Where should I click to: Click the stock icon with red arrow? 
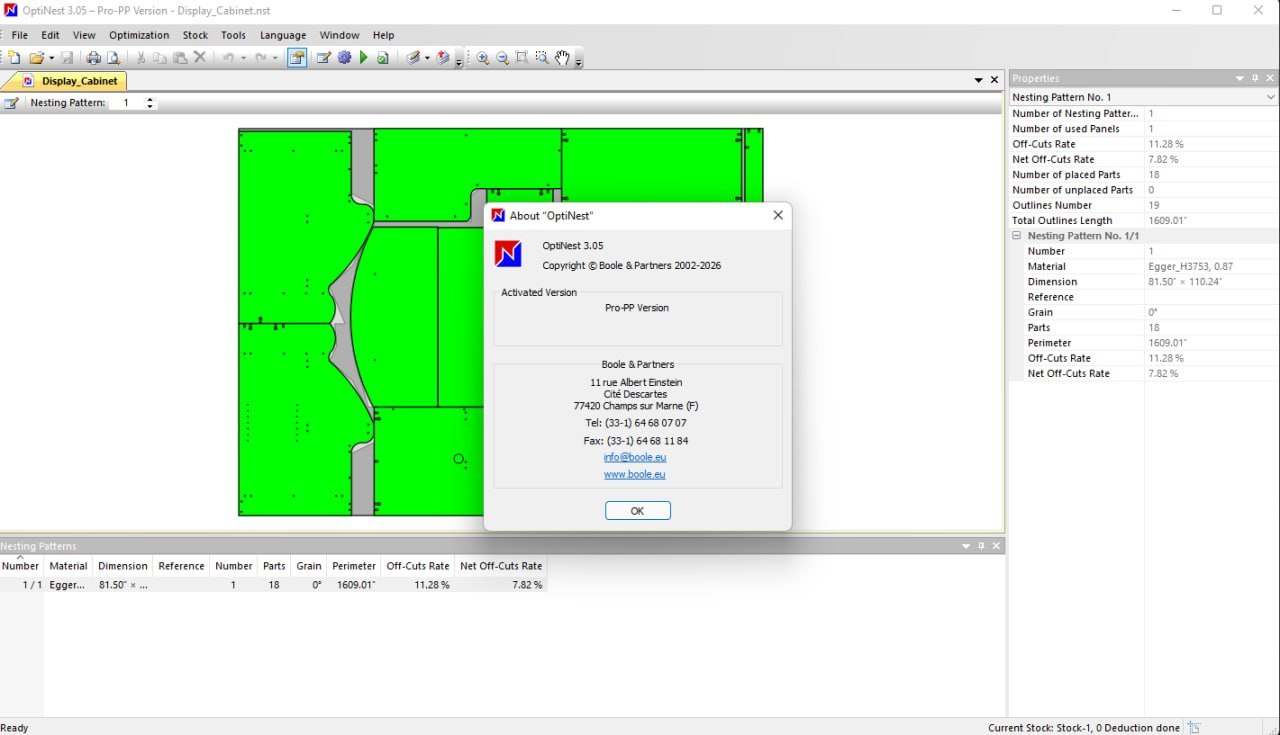443,58
